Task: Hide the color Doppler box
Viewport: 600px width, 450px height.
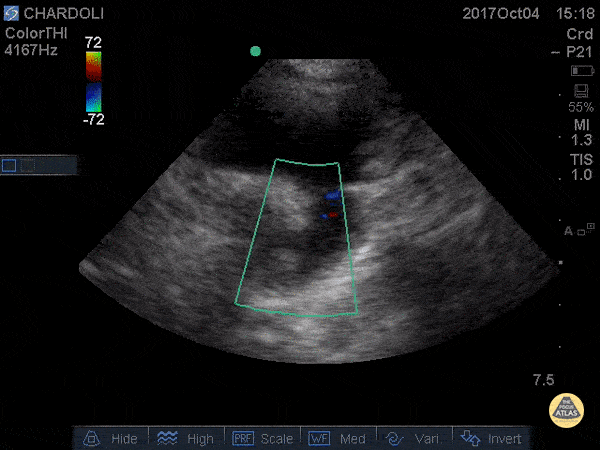Action: (110, 438)
